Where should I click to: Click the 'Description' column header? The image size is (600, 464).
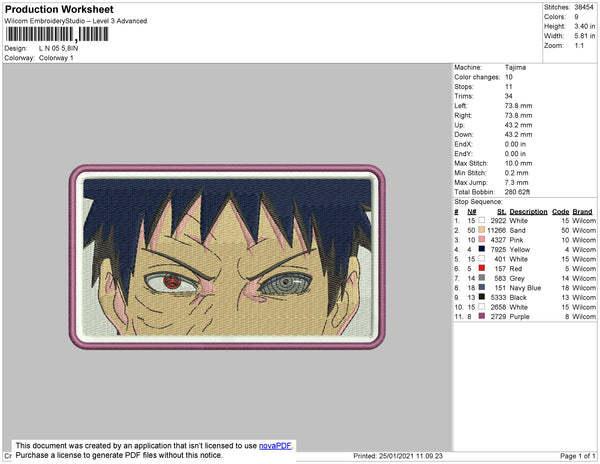click(x=528, y=212)
